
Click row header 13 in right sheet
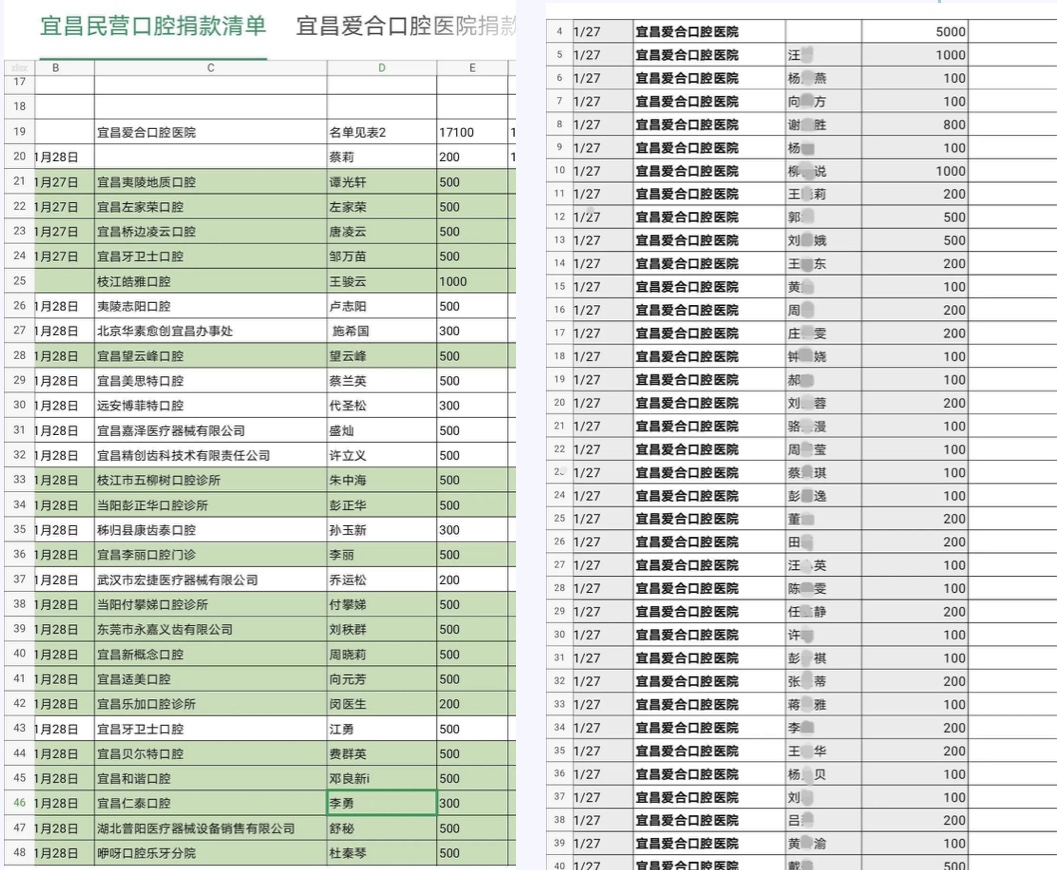click(x=560, y=241)
